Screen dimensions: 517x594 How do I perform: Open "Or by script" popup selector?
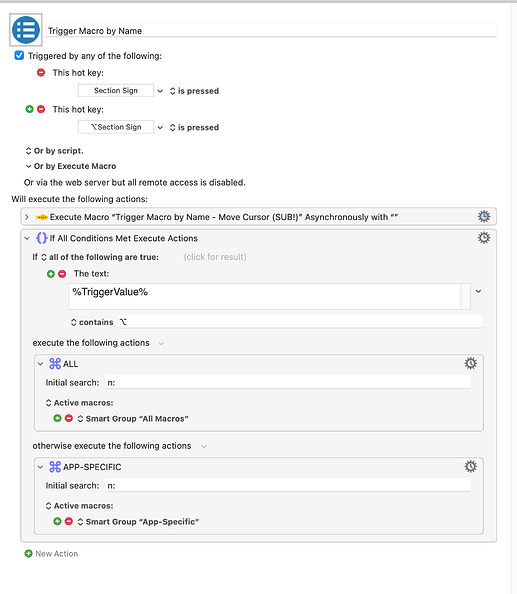tap(54, 151)
